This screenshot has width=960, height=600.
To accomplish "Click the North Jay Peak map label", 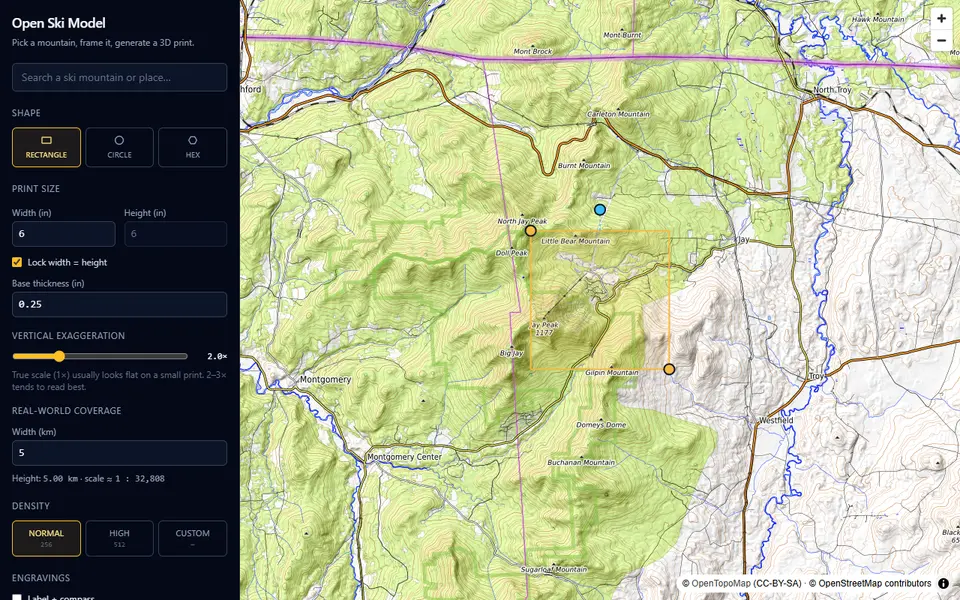I will click(522, 221).
